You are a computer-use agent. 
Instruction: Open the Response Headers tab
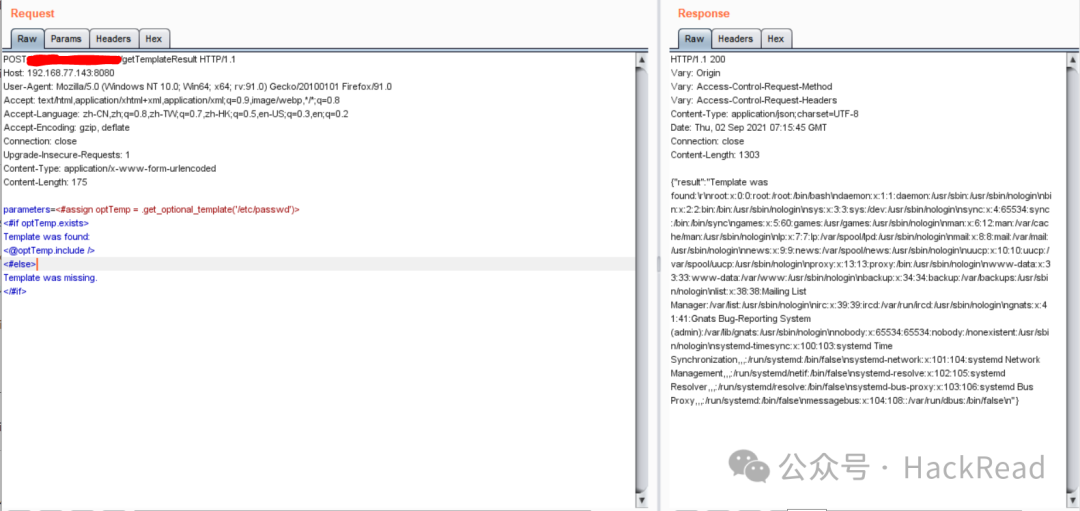(736, 39)
